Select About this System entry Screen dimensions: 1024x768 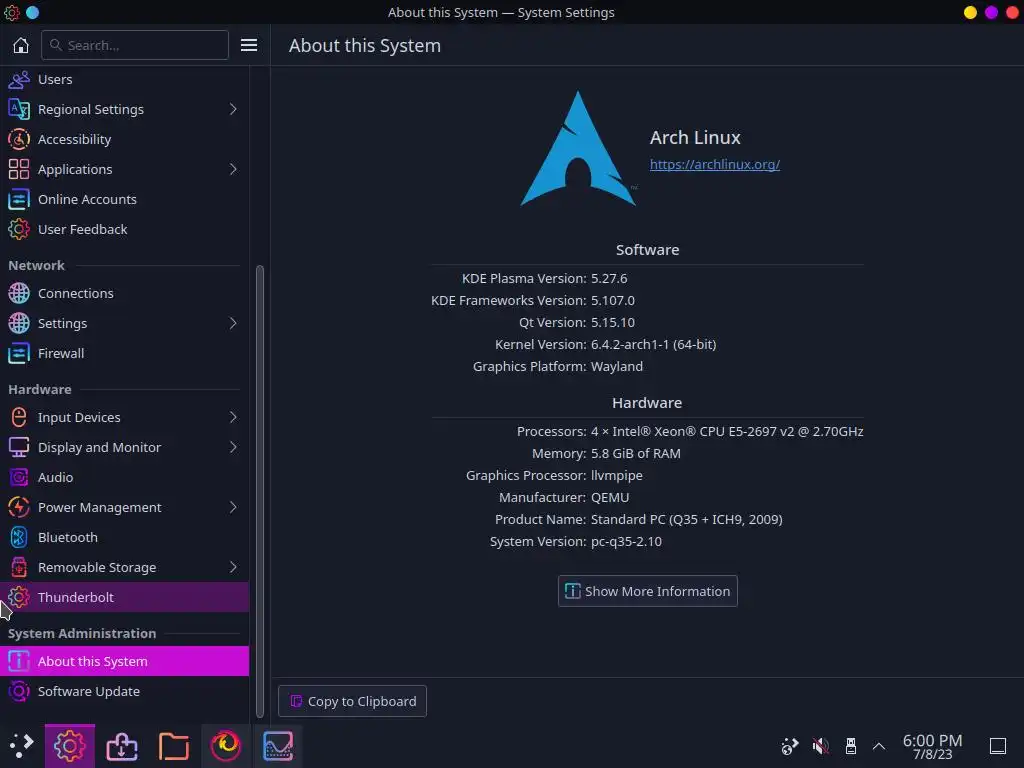[124, 661]
